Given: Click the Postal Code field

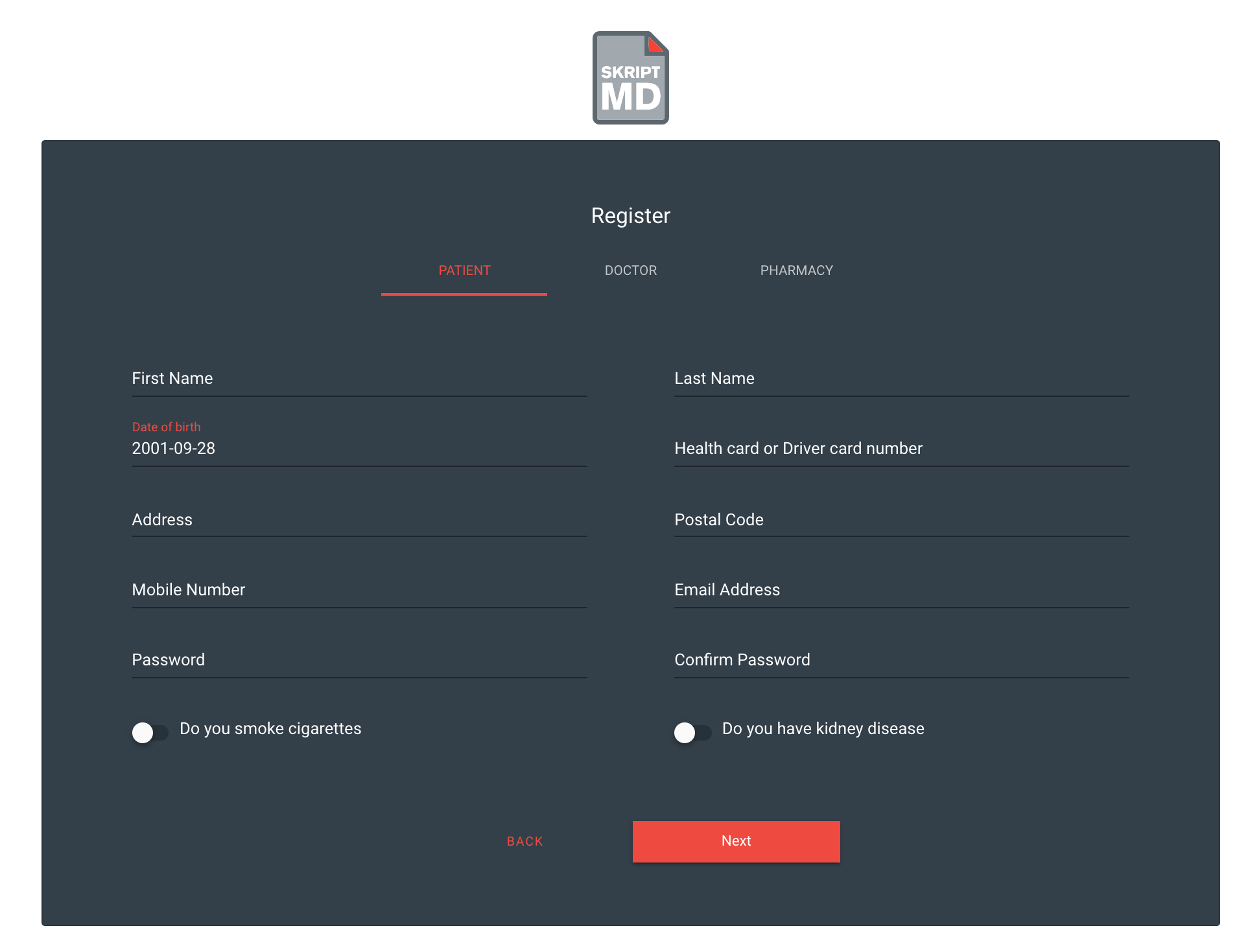Looking at the screenshot, I should pos(901,519).
